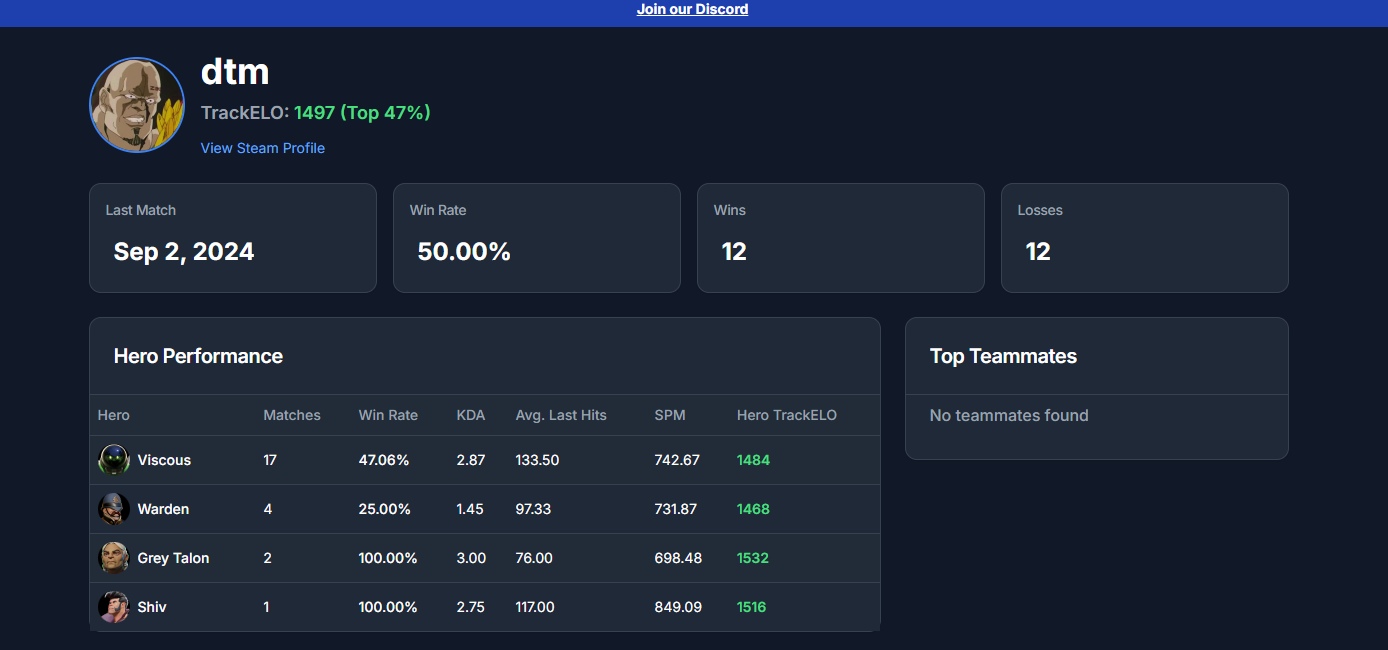Open the Join our Discord link
This screenshot has width=1388, height=650.
(x=692, y=9)
